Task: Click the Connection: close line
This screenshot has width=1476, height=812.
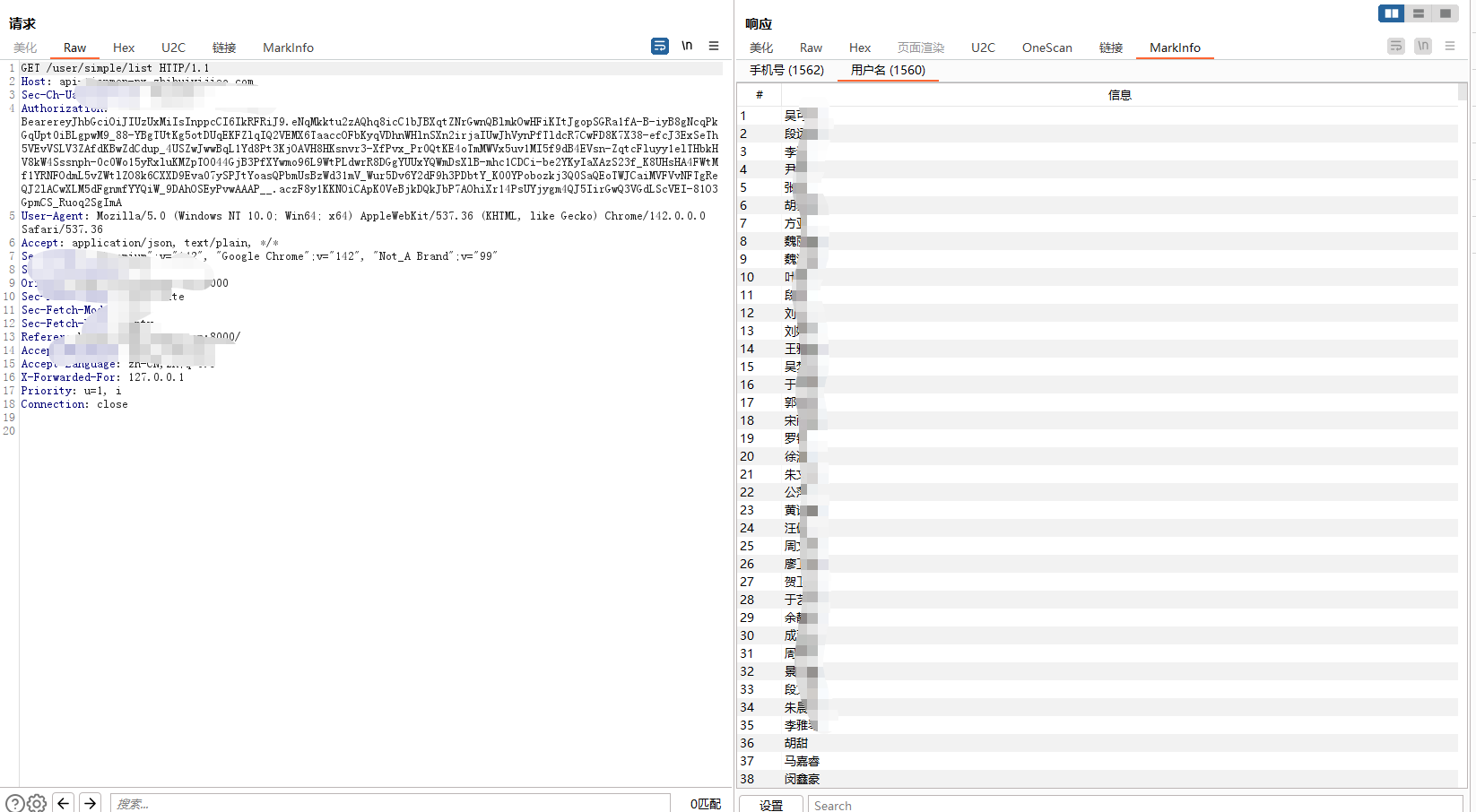Action: (x=74, y=404)
